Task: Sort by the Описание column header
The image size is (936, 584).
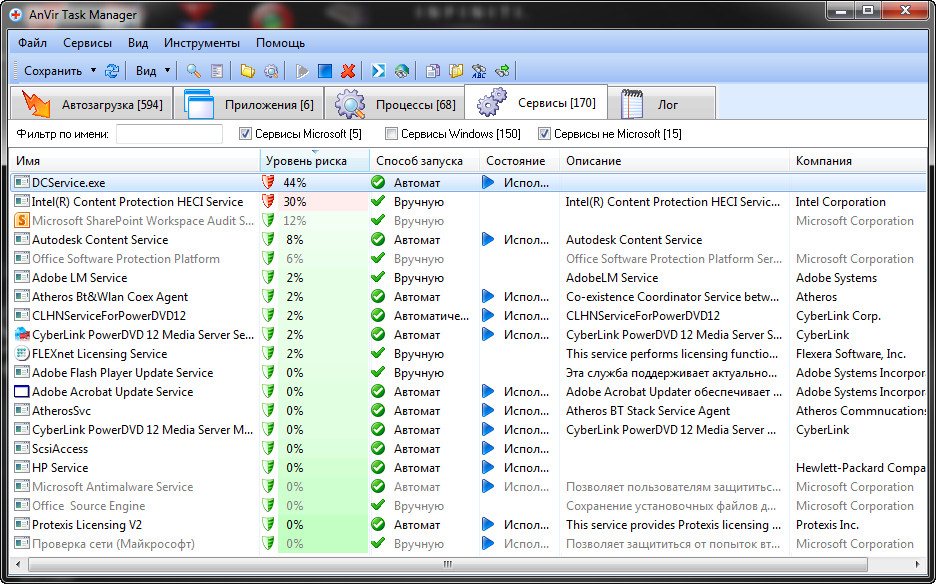Action: 674,161
